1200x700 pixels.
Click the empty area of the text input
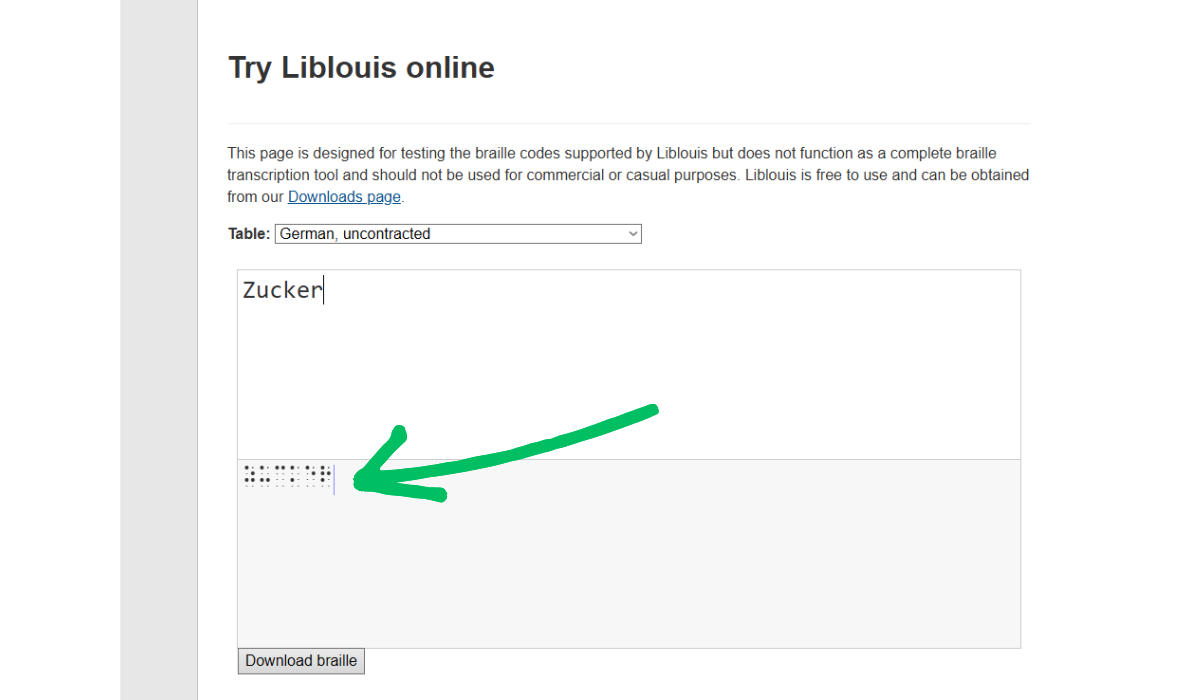tap(628, 380)
